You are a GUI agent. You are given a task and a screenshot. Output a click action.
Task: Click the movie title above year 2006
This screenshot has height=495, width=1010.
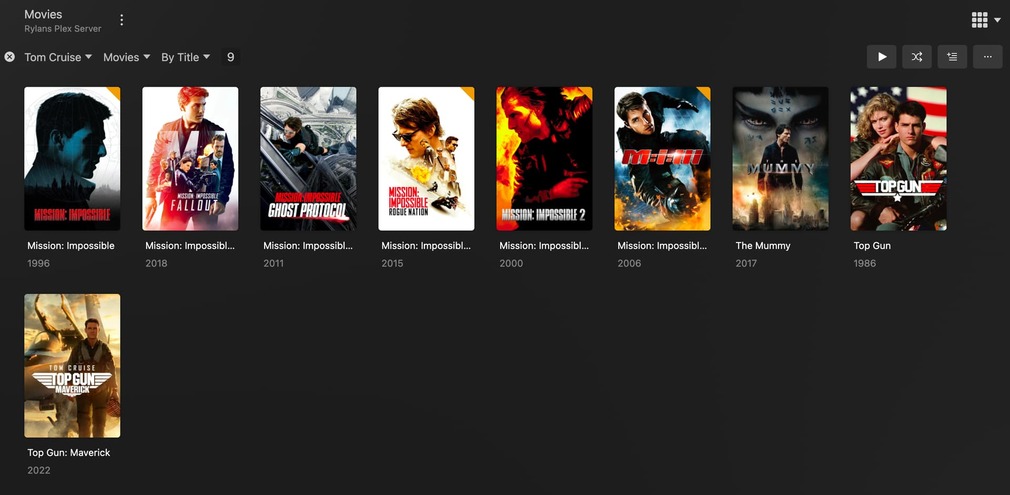[x=662, y=246]
